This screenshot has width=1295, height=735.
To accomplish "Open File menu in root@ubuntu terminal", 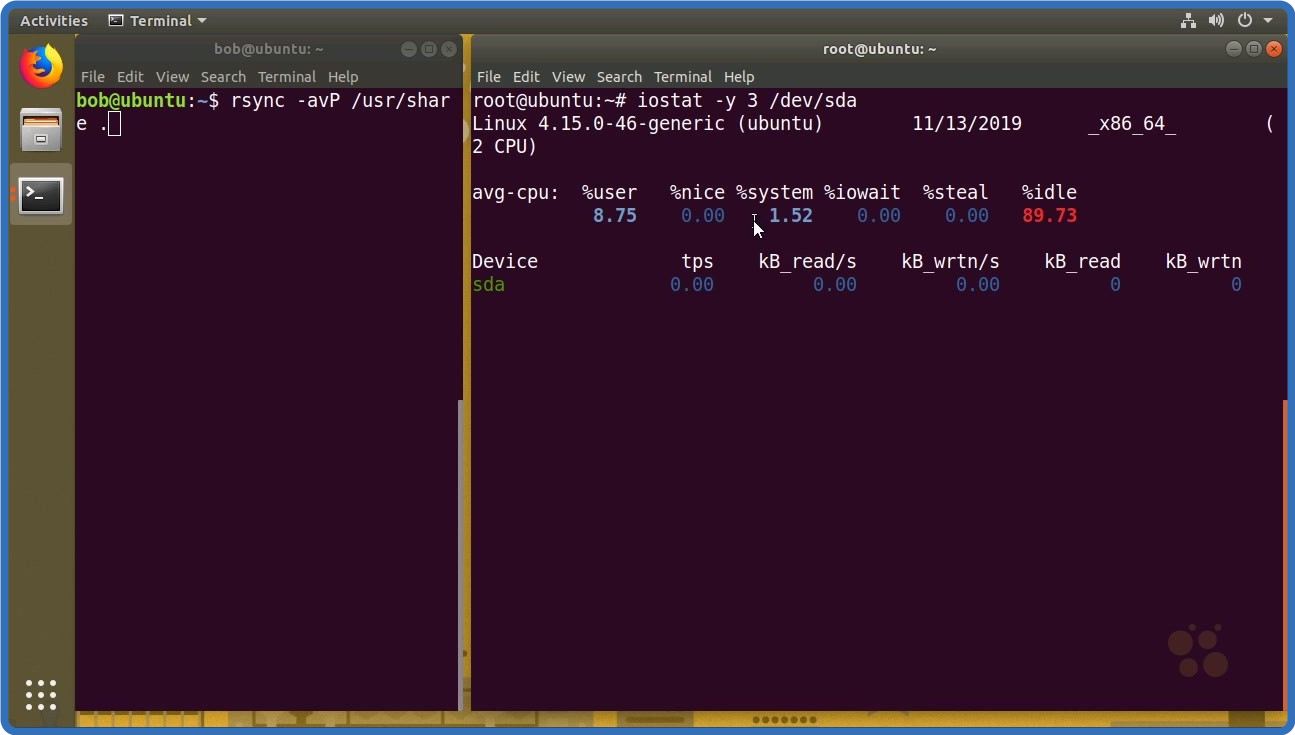I will click(x=489, y=76).
